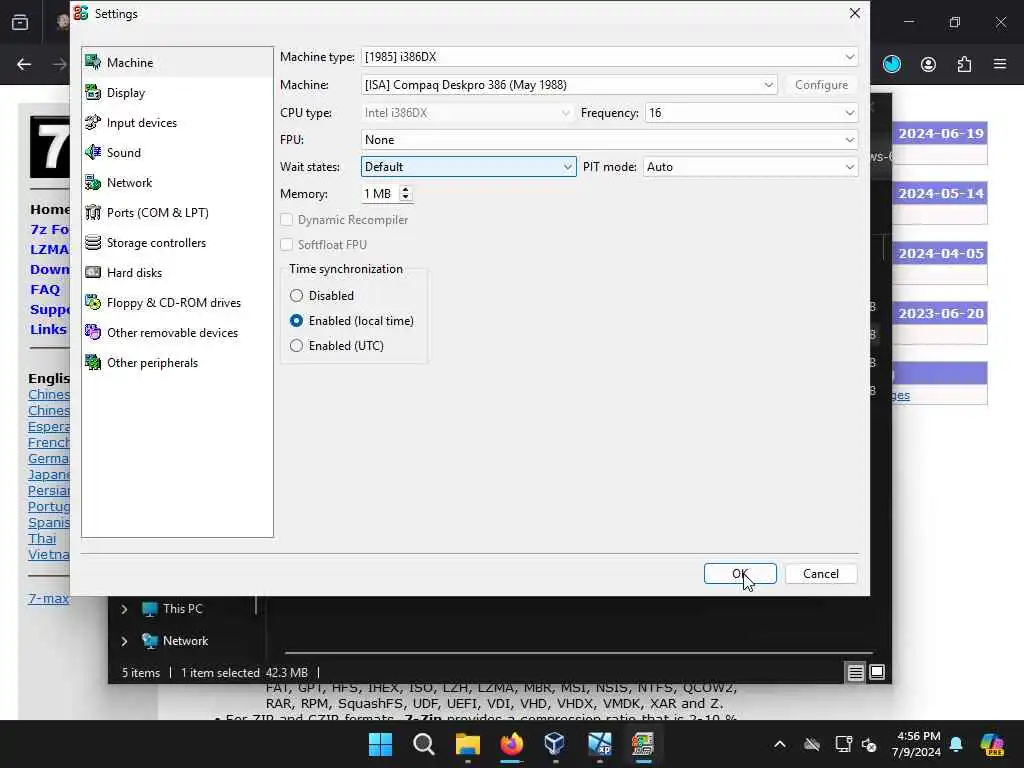Open the Thai language link
This screenshot has width=1024, height=768.
point(42,539)
